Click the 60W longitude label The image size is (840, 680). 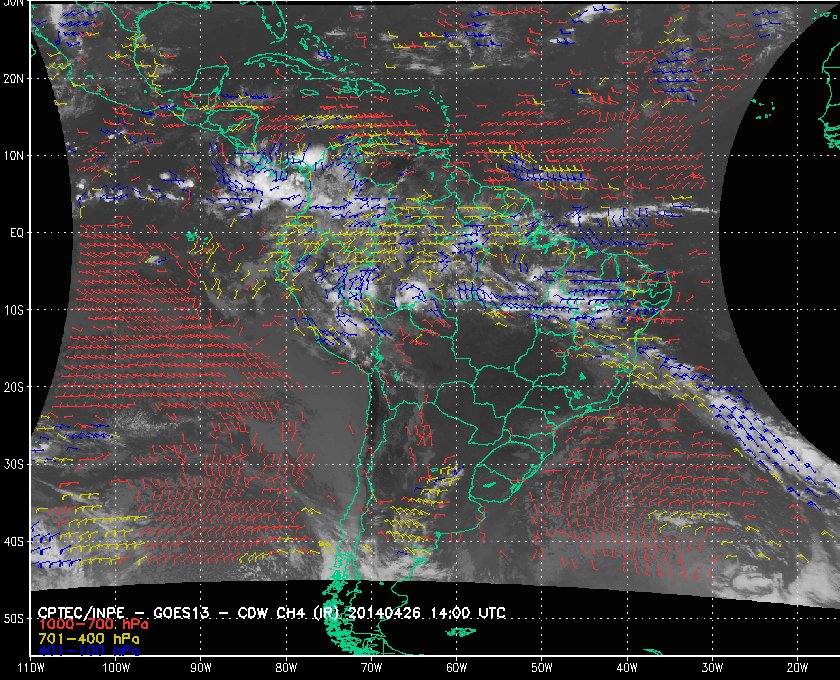[x=456, y=666]
